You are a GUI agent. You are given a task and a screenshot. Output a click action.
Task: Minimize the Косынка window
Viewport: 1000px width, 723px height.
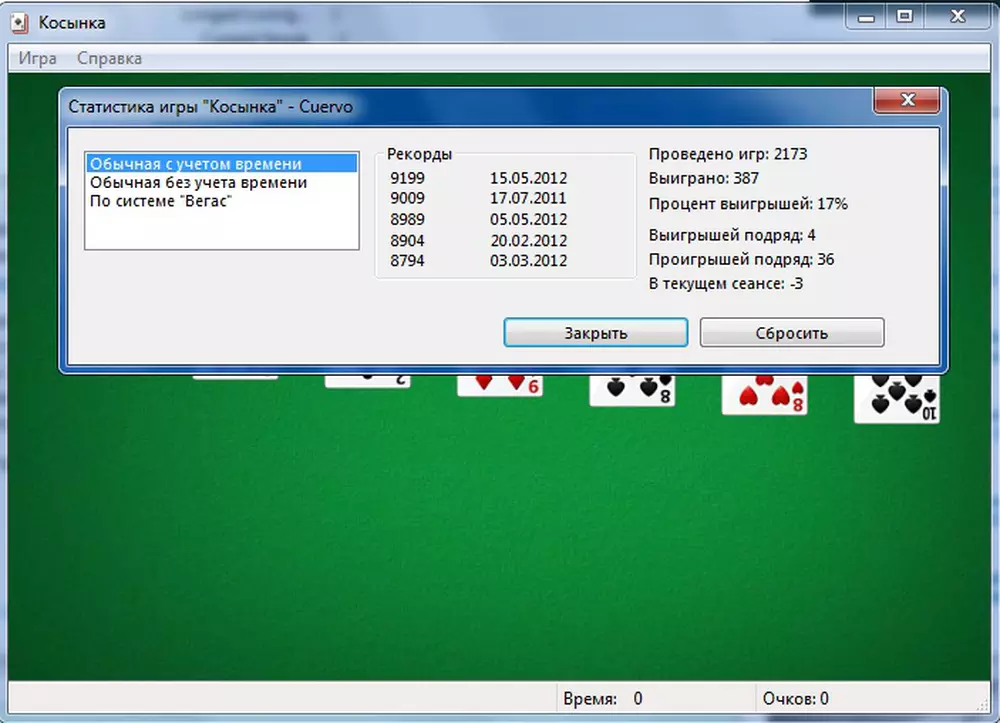(866, 16)
